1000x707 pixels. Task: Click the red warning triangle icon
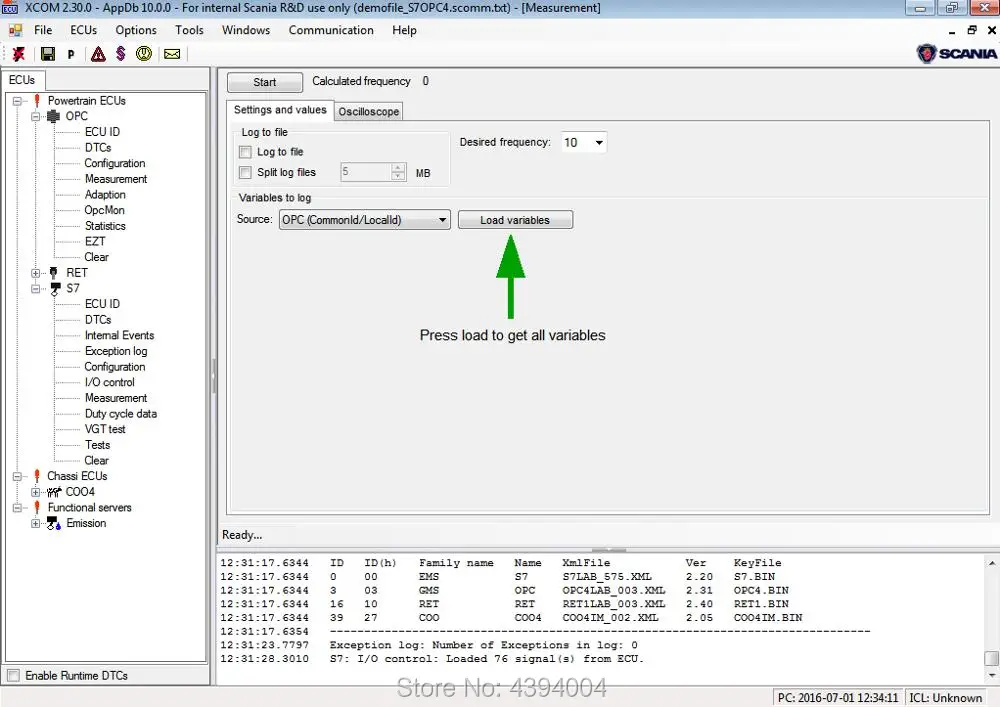pos(98,54)
